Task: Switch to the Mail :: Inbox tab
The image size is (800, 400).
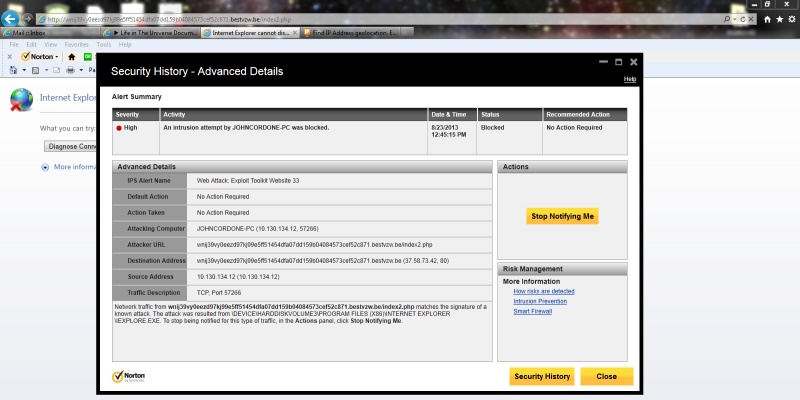Action: (x=50, y=33)
